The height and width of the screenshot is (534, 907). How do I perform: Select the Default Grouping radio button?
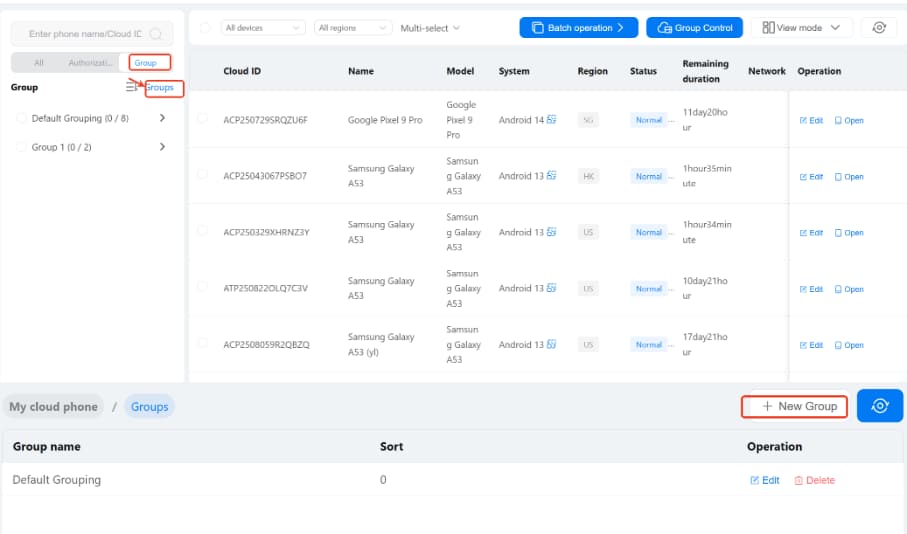coord(22,119)
